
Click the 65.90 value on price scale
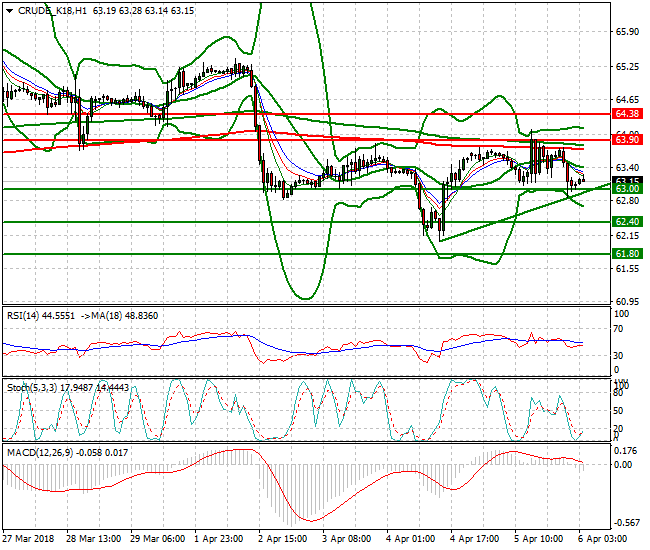coord(628,32)
